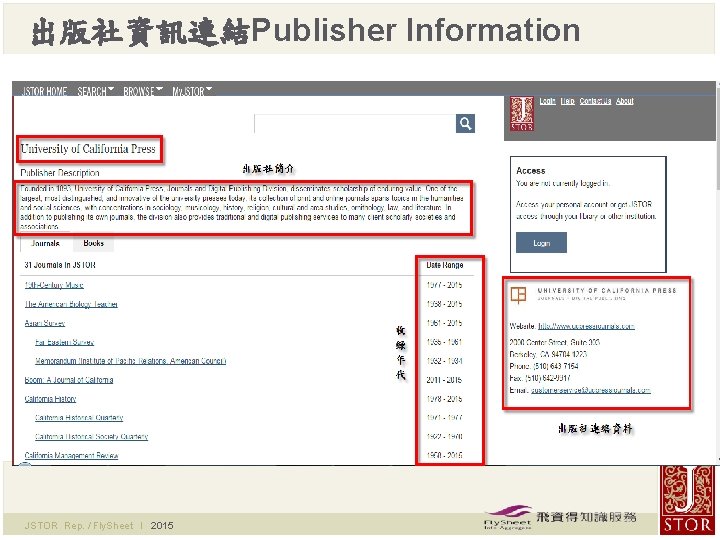
Task: Click the University of California Press logo icon
Action: [518, 295]
